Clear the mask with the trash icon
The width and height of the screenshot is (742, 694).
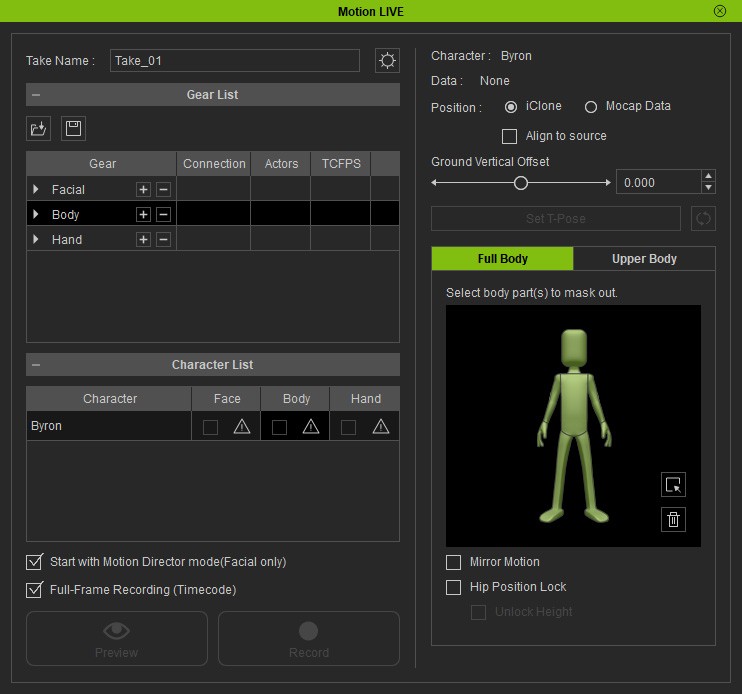coord(673,519)
